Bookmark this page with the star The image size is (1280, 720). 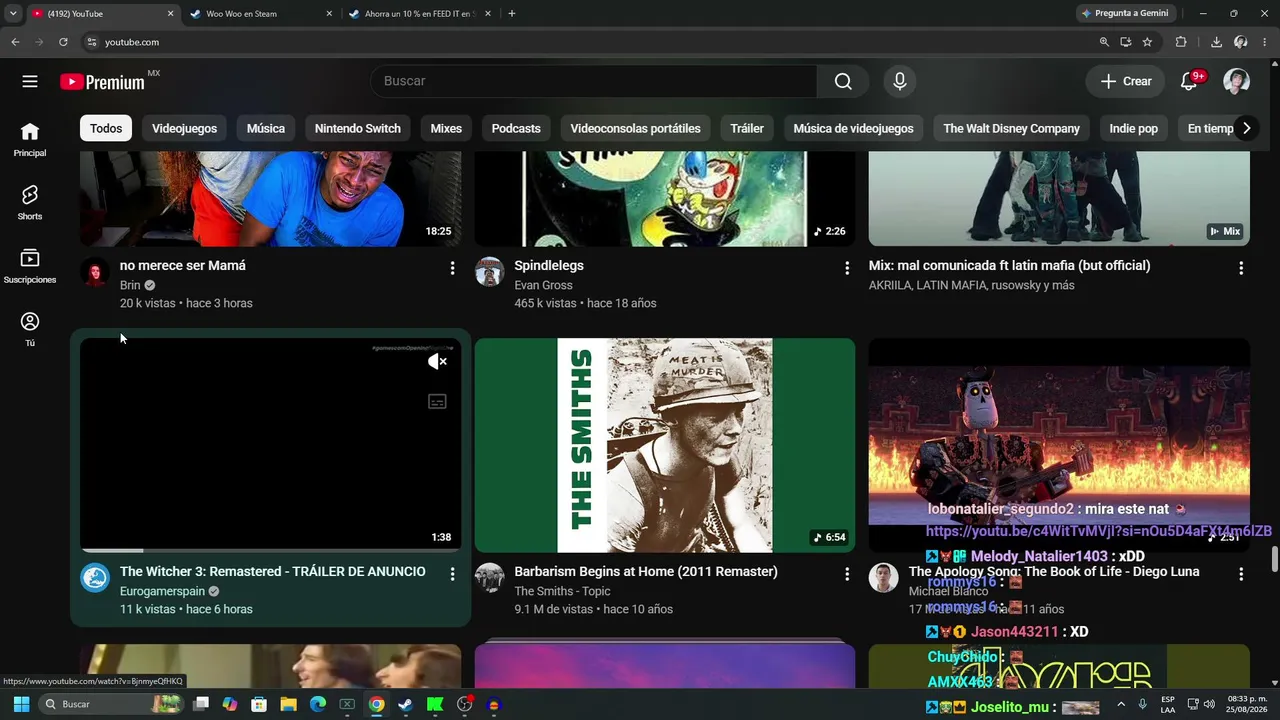(1147, 42)
